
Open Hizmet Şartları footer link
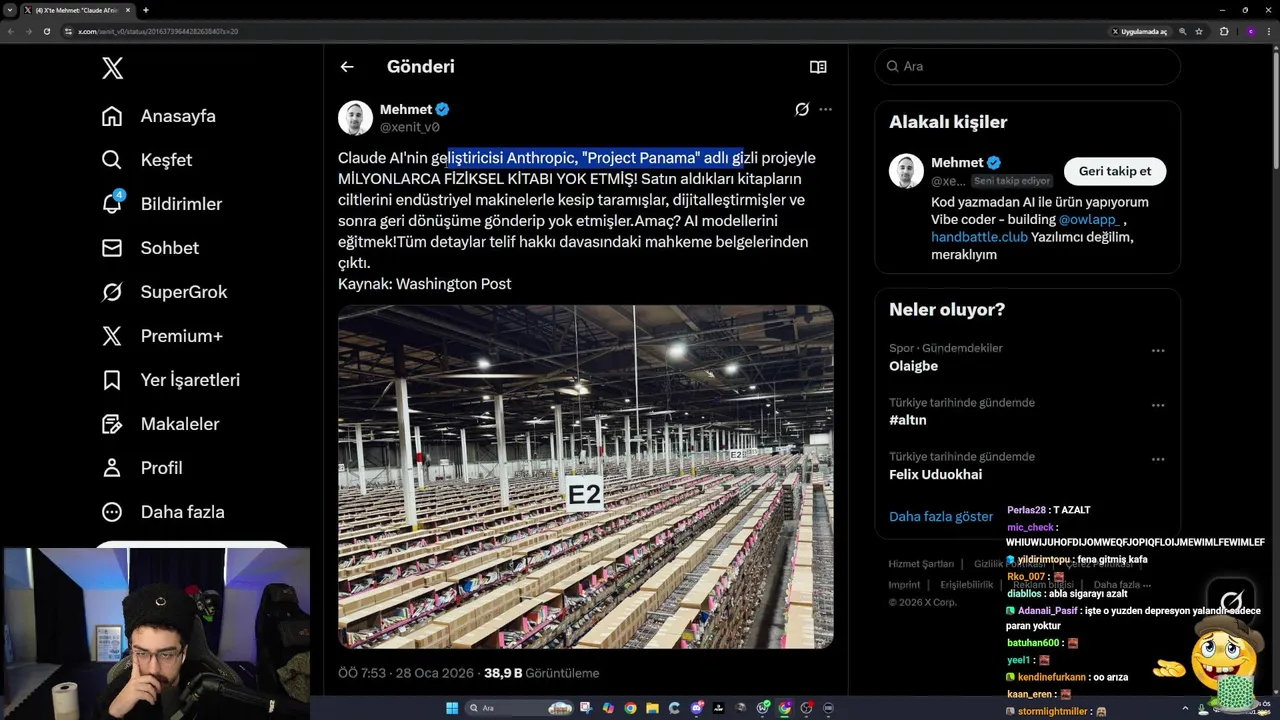pyautogui.click(x=921, y=564)
